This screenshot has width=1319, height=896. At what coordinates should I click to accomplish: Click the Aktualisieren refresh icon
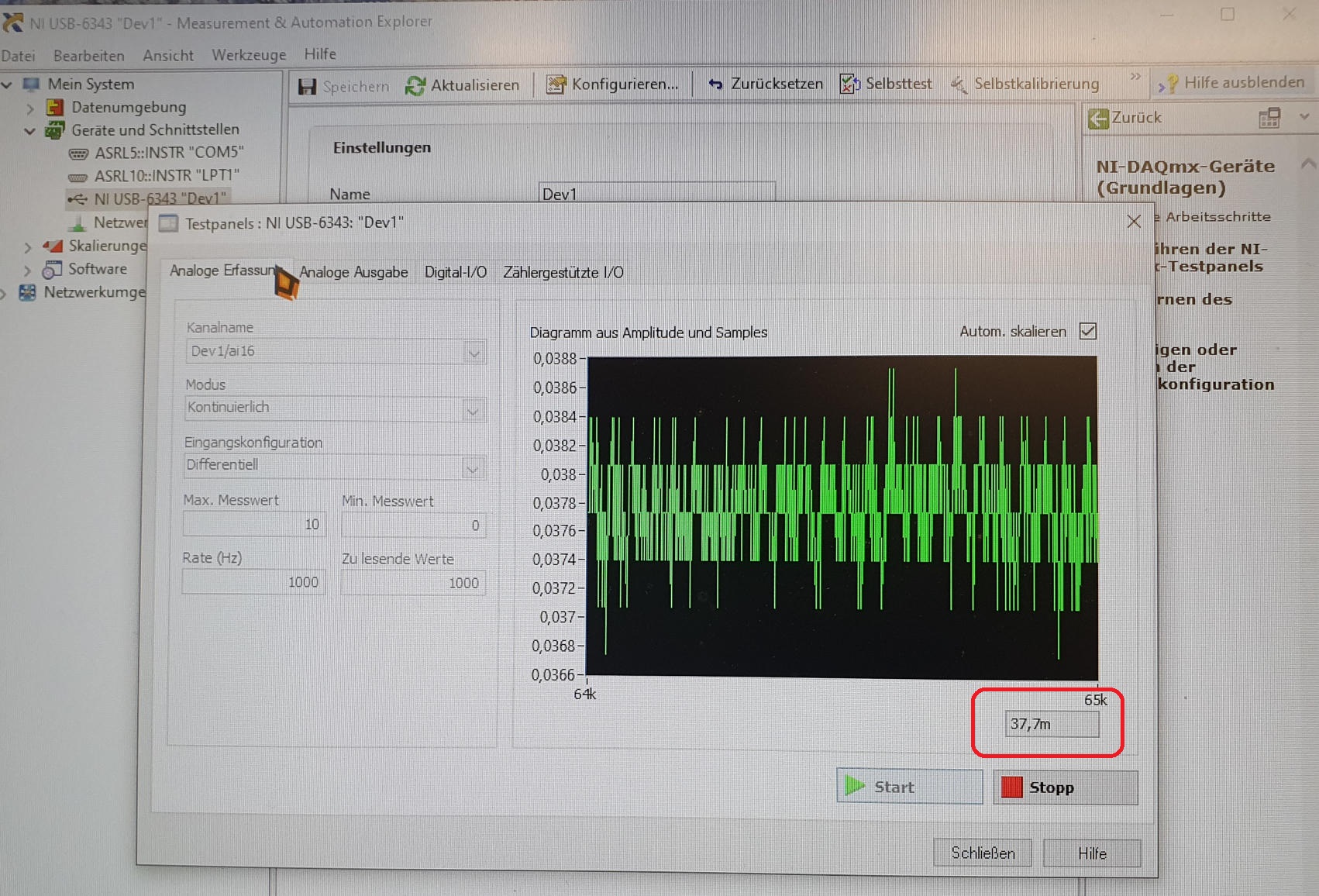pyautogui.click(x=415, y=85)
